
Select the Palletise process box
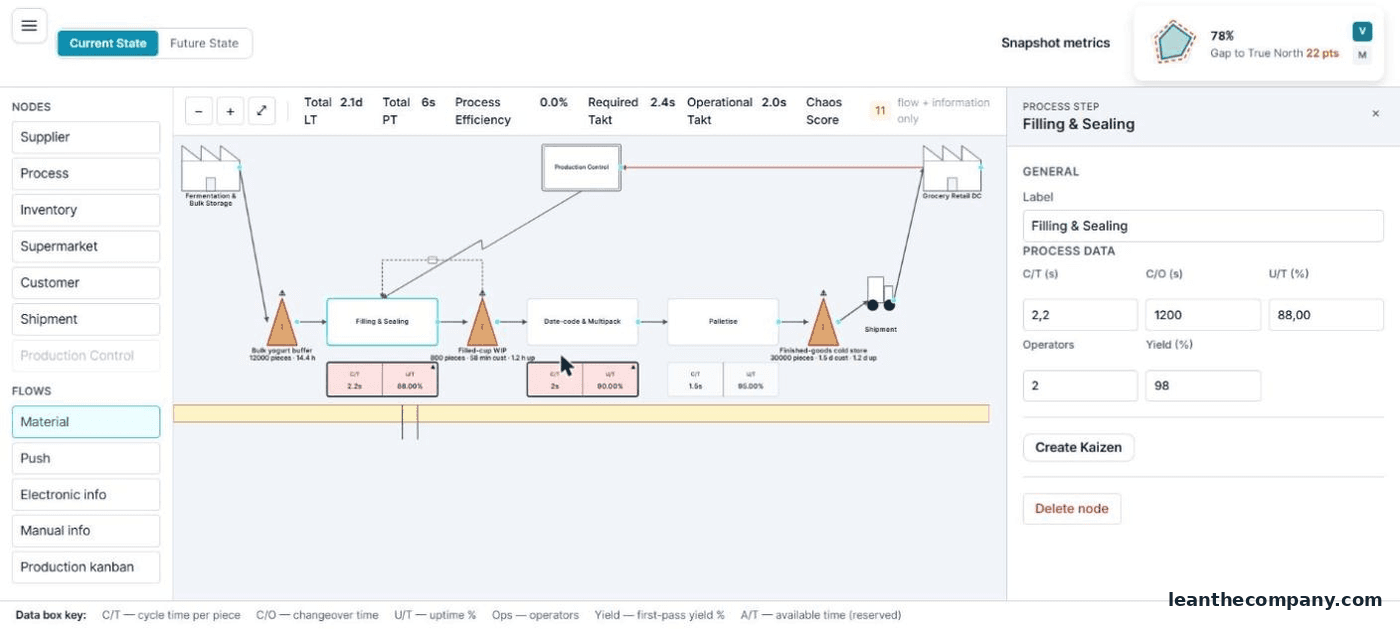(x=723, y=322)
